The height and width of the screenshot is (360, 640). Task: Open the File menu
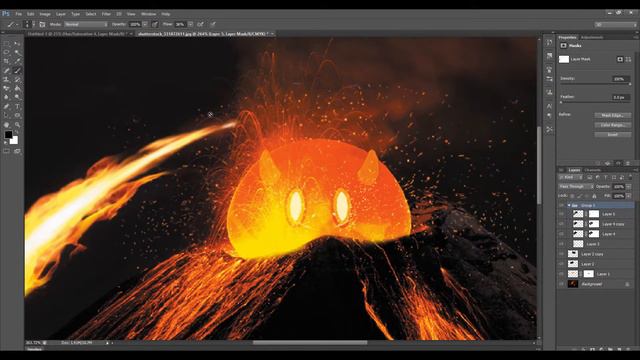tap(19, 14)
